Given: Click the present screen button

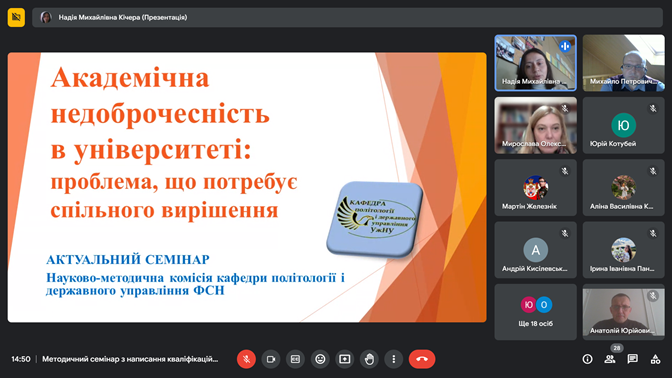Looking at the screenshot, I should (x=345, y=359).
